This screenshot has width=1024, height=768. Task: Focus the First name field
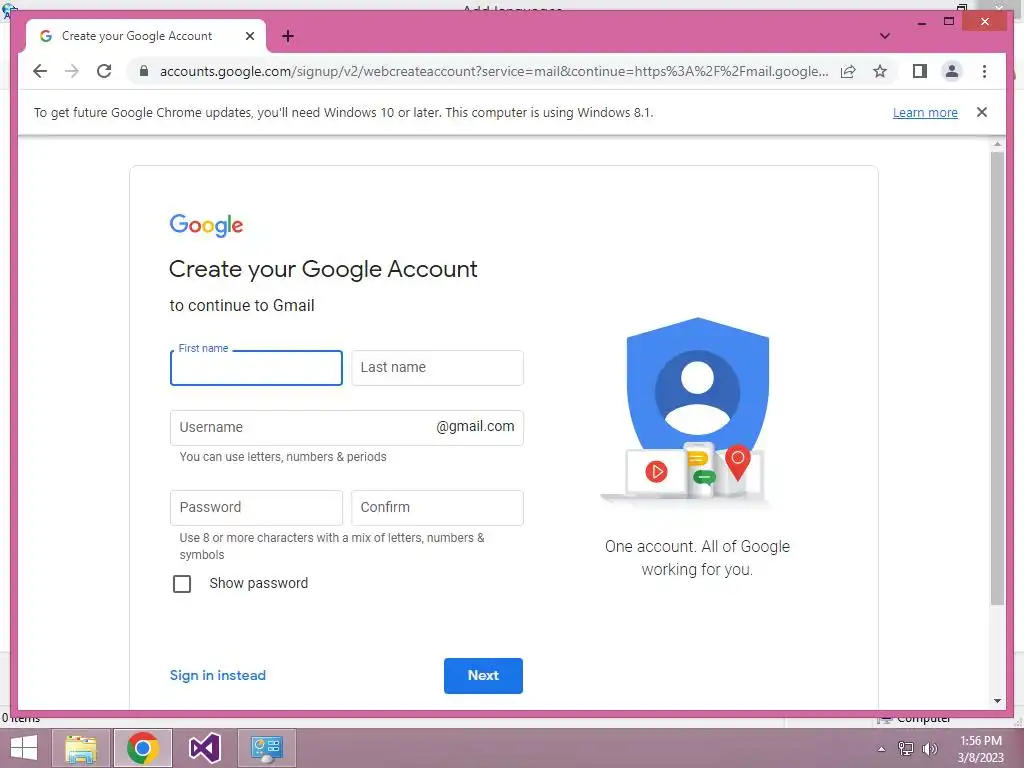pyautogui.click(x=256, y=368)
